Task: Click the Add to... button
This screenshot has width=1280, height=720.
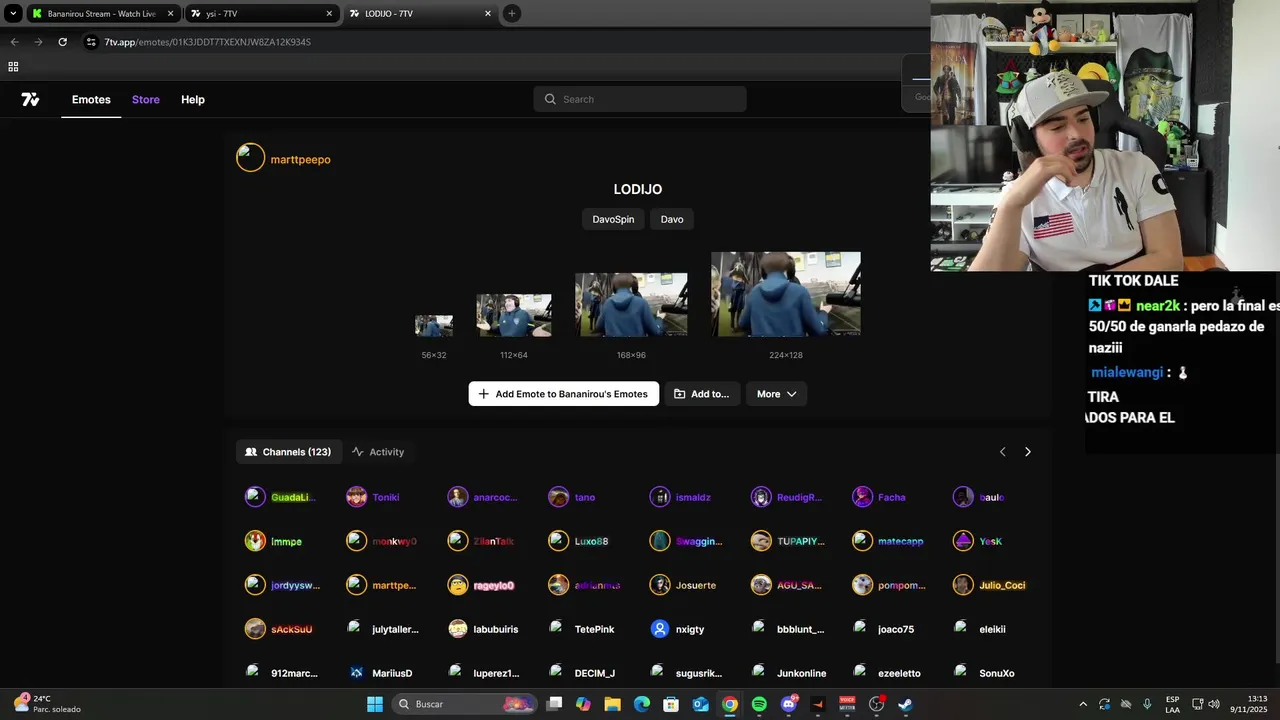Action: pyautogui.click(x=702, y=394)
